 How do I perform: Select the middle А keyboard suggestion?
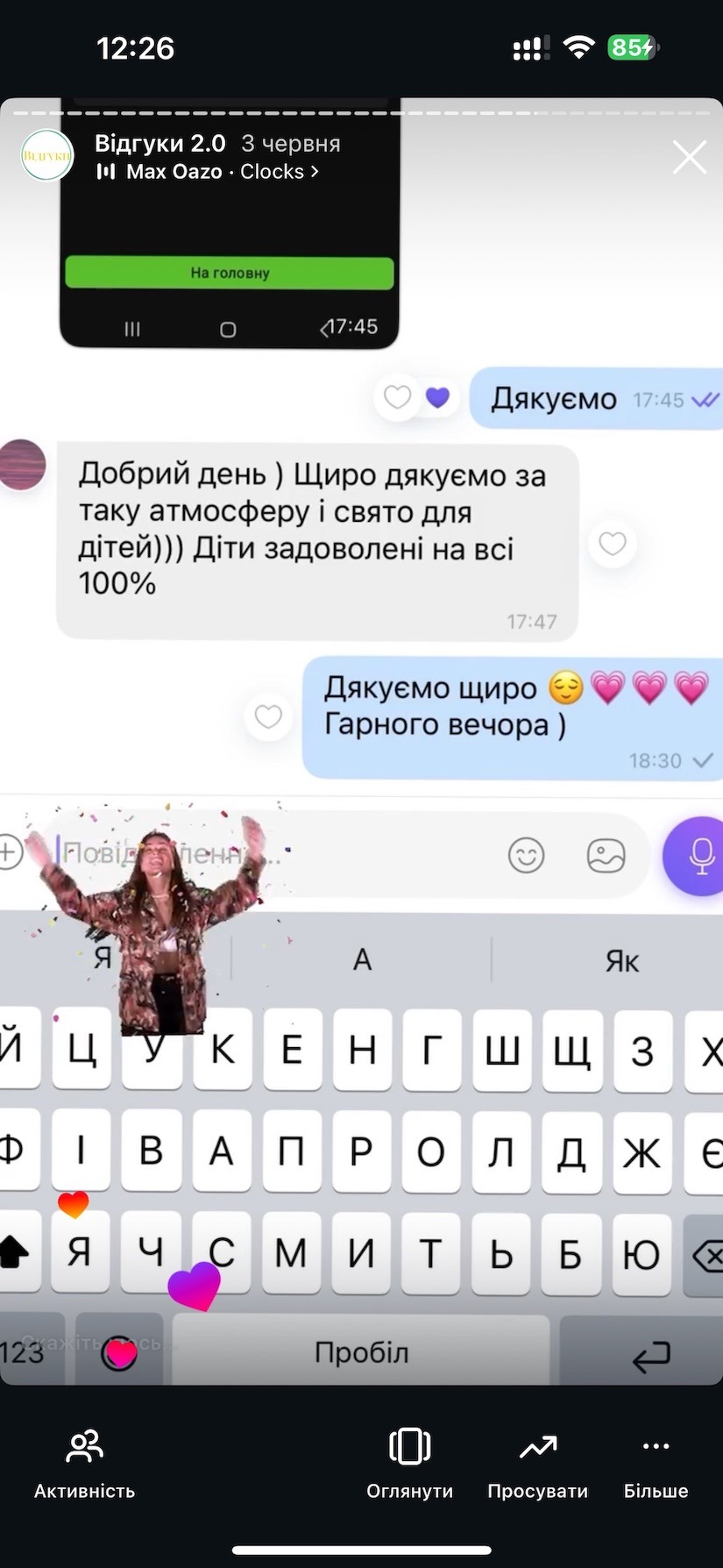(x=362, y=960)
